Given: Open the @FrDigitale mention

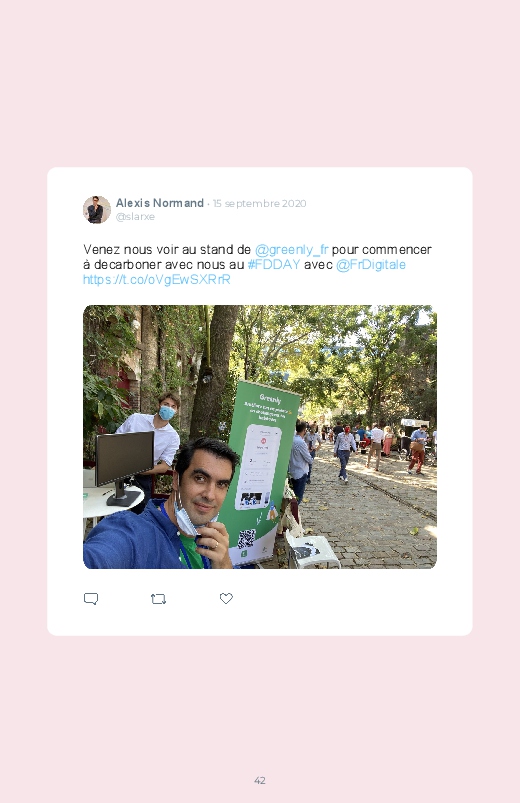Looking at the screenshot, I should point(370,264).
